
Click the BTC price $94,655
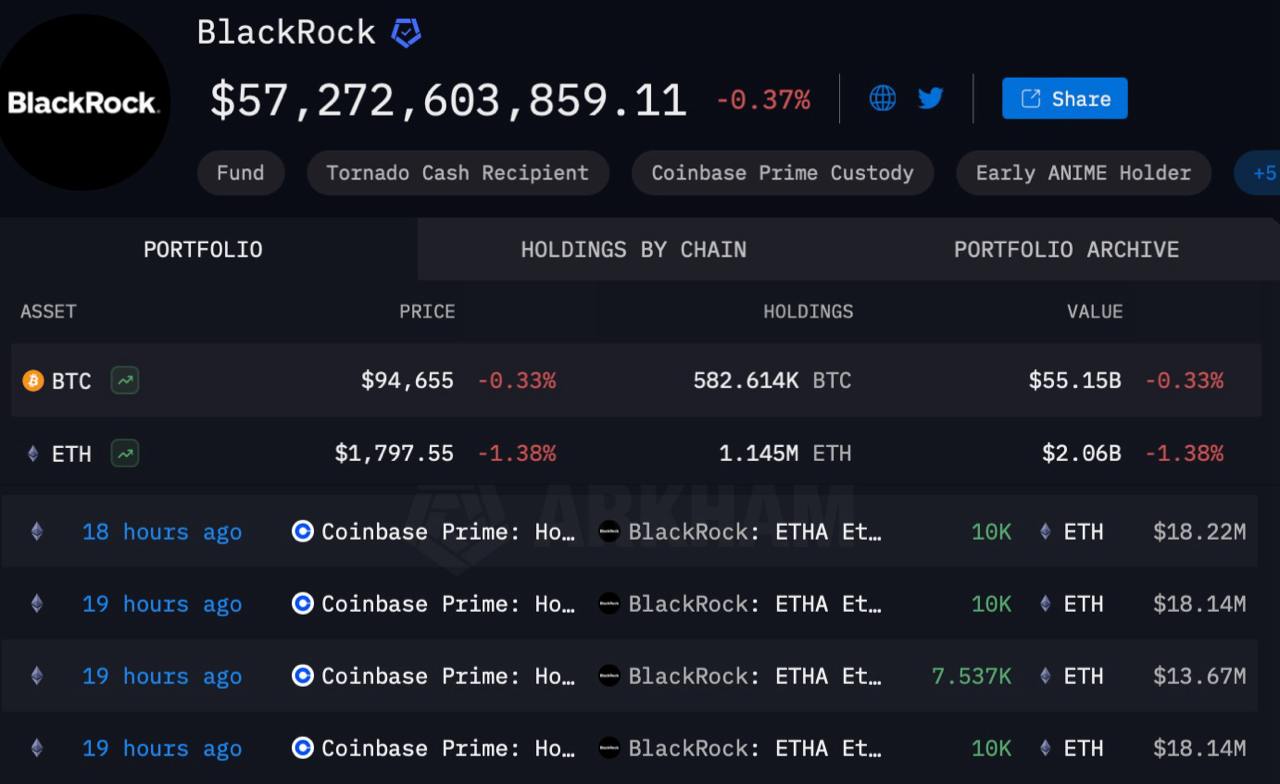(x=407, y=380)
